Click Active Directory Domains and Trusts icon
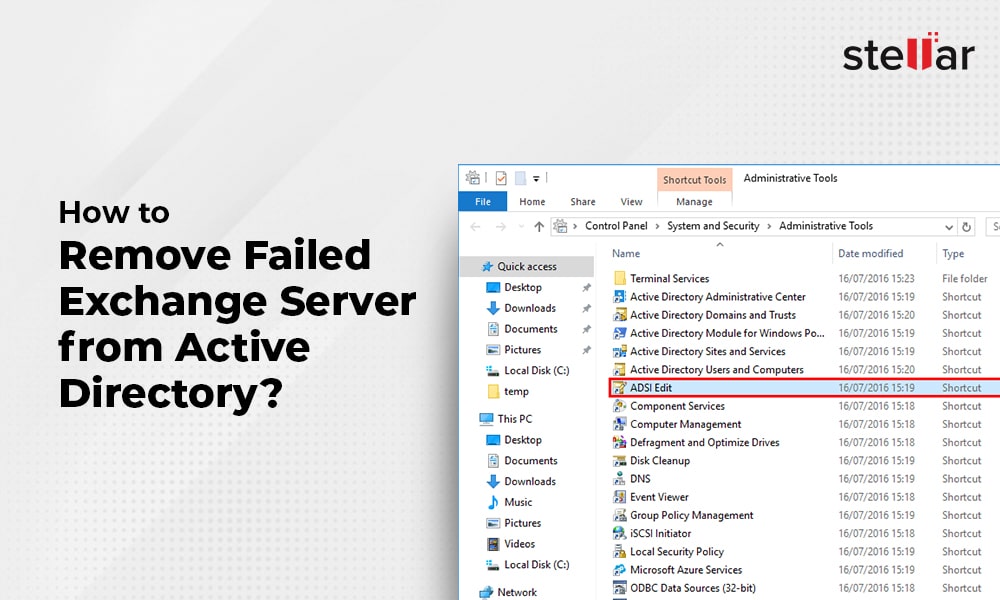 point(619,315)
